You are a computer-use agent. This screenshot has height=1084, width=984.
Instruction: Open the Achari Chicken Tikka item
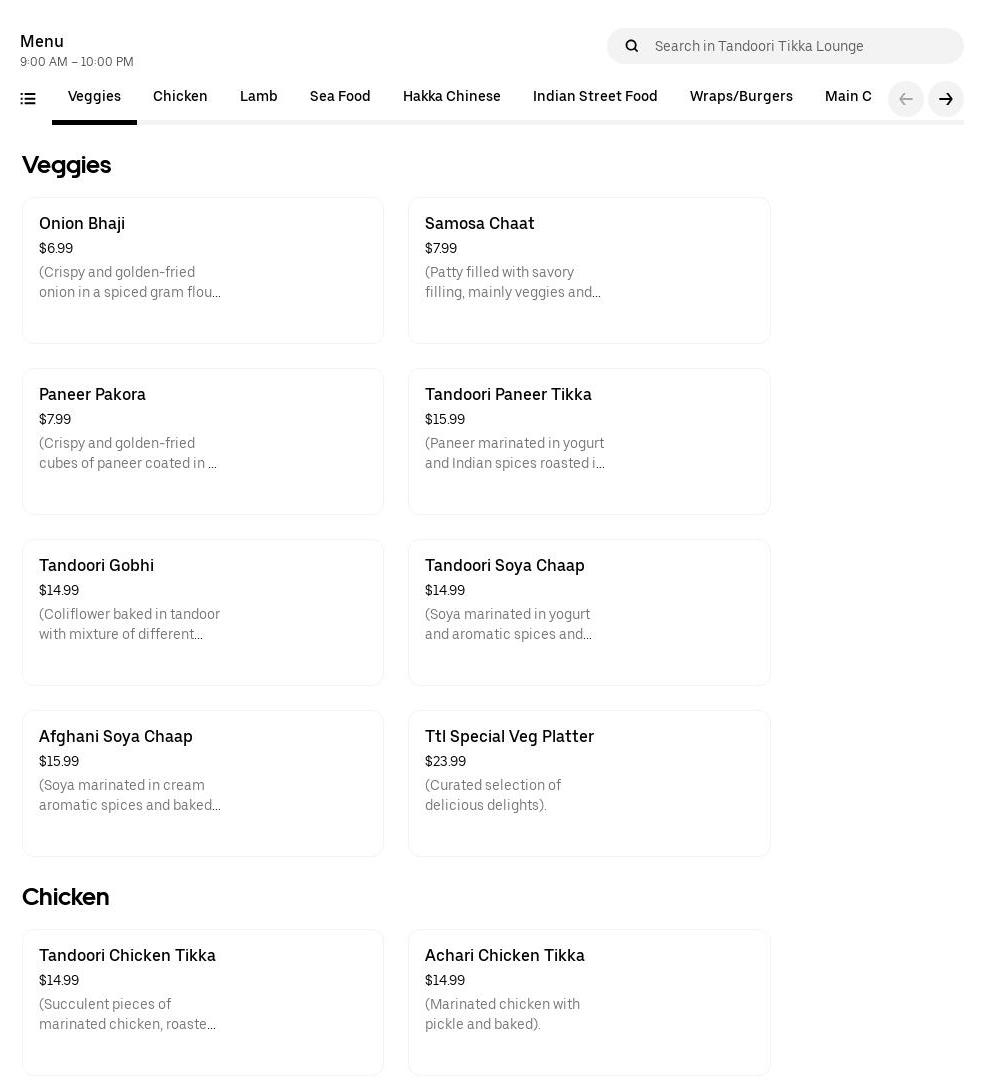[589, 1002]
